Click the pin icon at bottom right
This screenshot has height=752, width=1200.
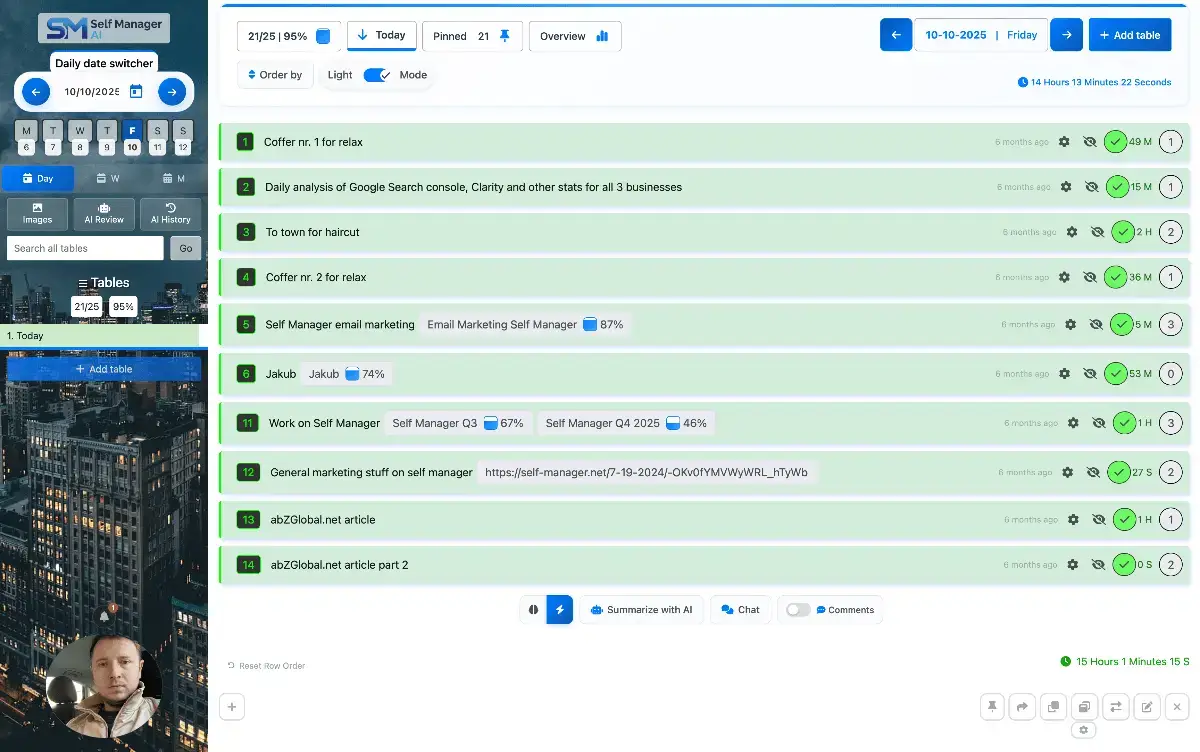point(991,707)
